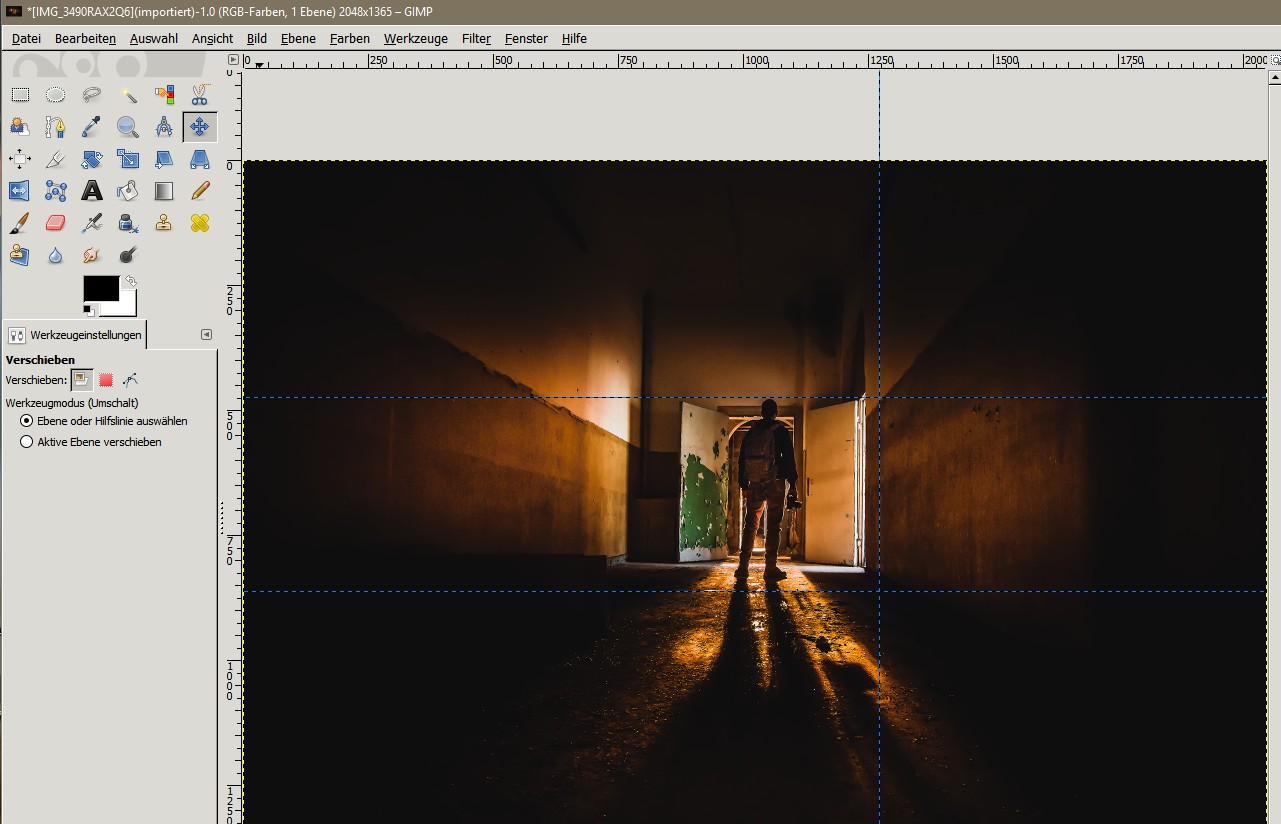This screenshot has height=824, width=1281.
Task: Activate the Zoom magnifier tool
Action: [x=128, y=127]
